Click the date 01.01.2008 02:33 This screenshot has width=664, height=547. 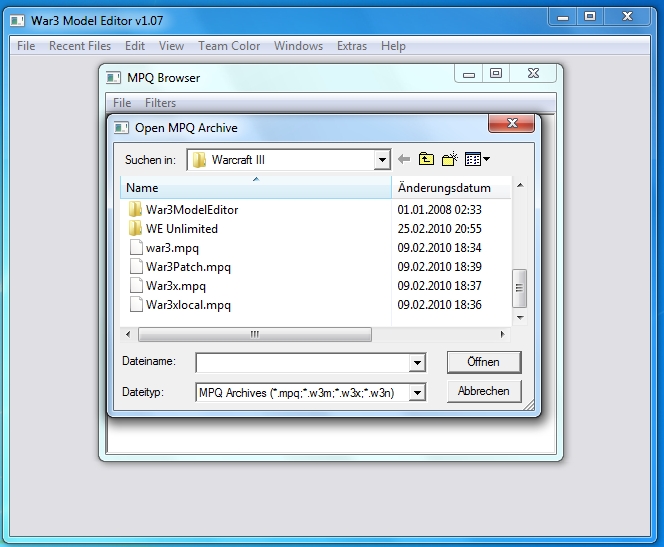440,210
